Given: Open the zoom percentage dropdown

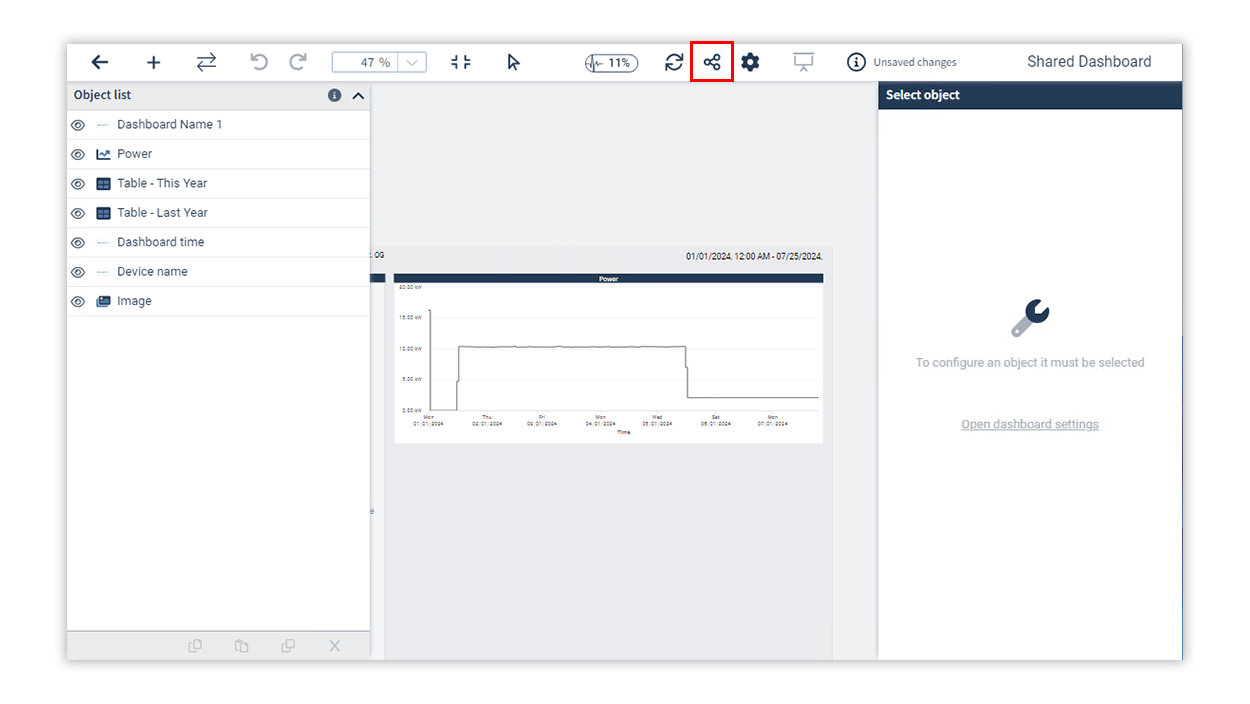Looking at the screenshot, I should pos(413,61).
